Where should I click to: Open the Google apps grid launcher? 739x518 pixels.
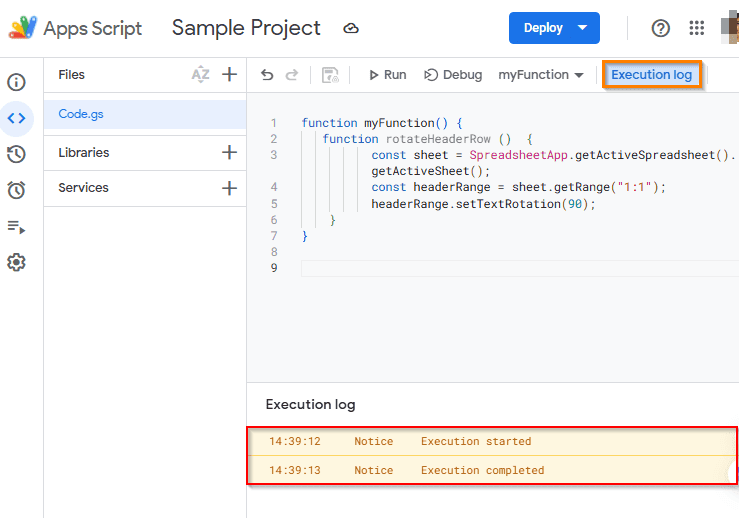pos(697,28)
